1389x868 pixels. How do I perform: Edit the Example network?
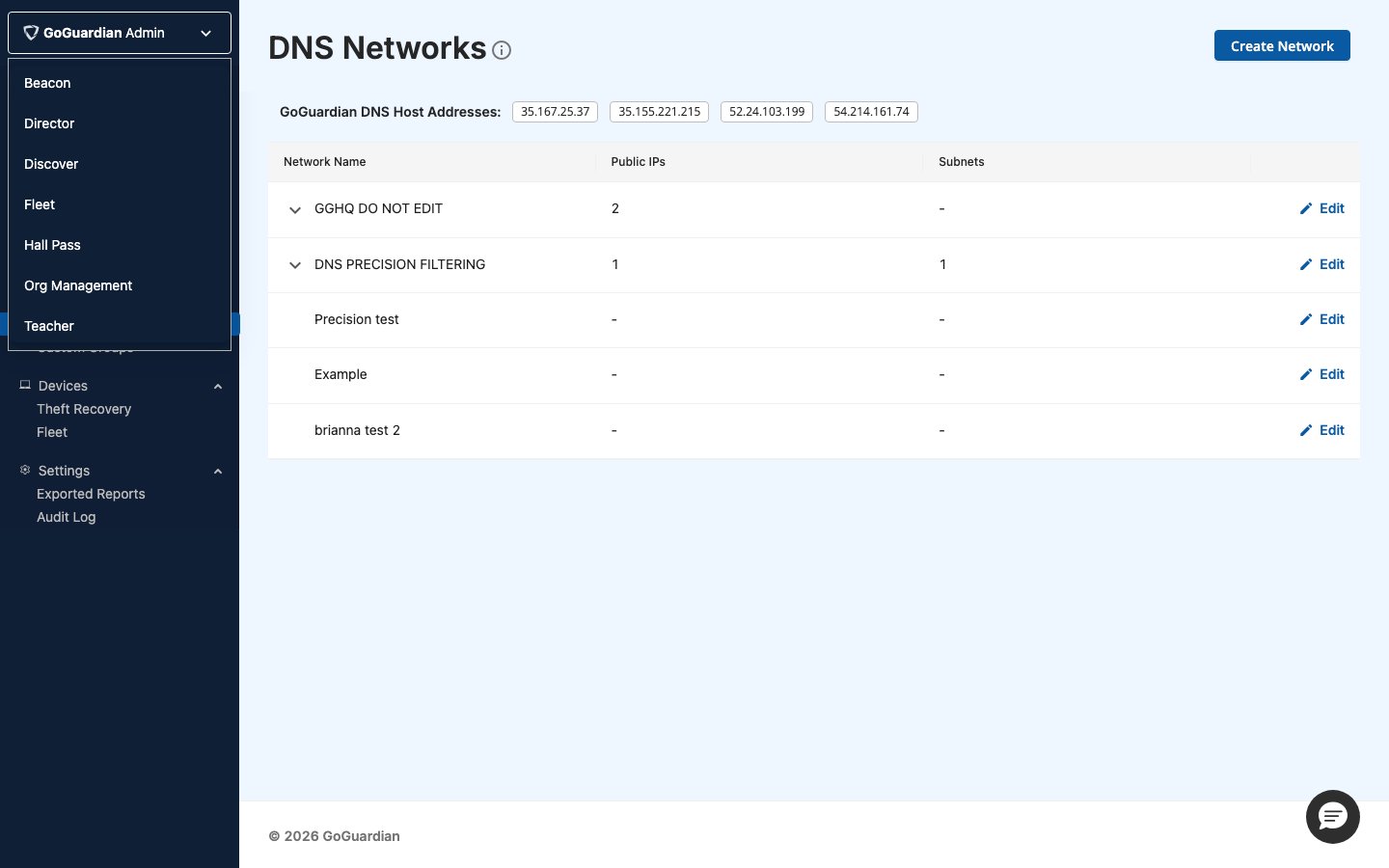pos(1322,374)
